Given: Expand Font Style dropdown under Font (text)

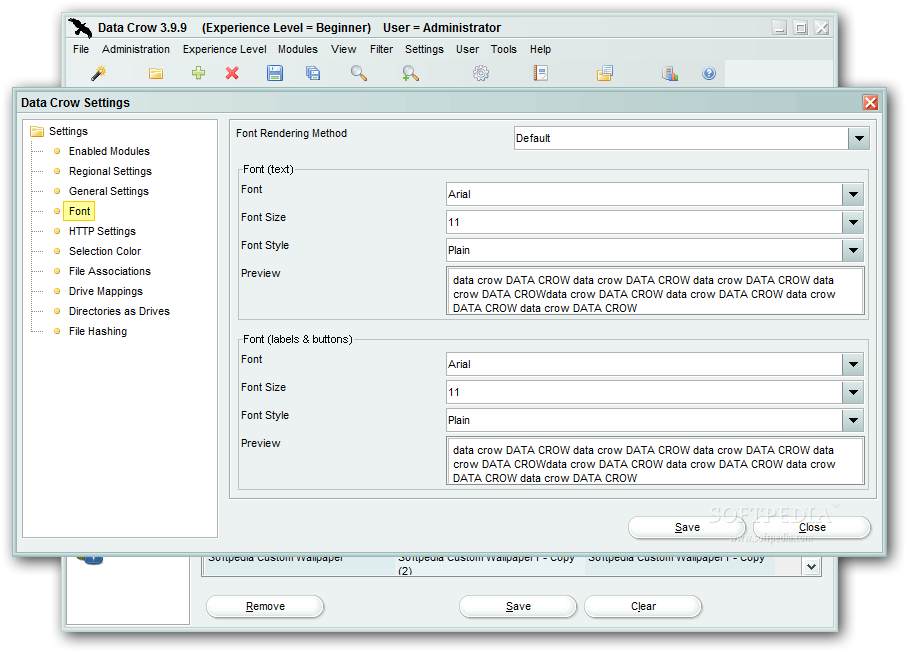Looking at the screenshot, I should pos(853,251).
